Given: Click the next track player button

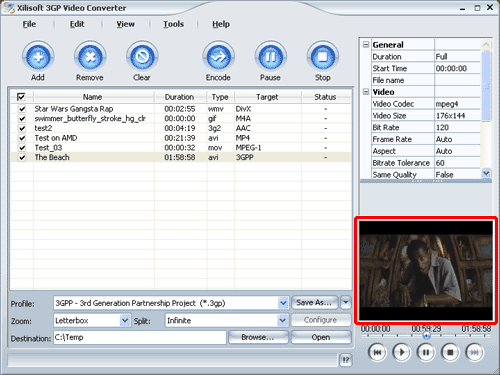Looking at the screenshot, I should pyautogui.click(x=474, y=352).
